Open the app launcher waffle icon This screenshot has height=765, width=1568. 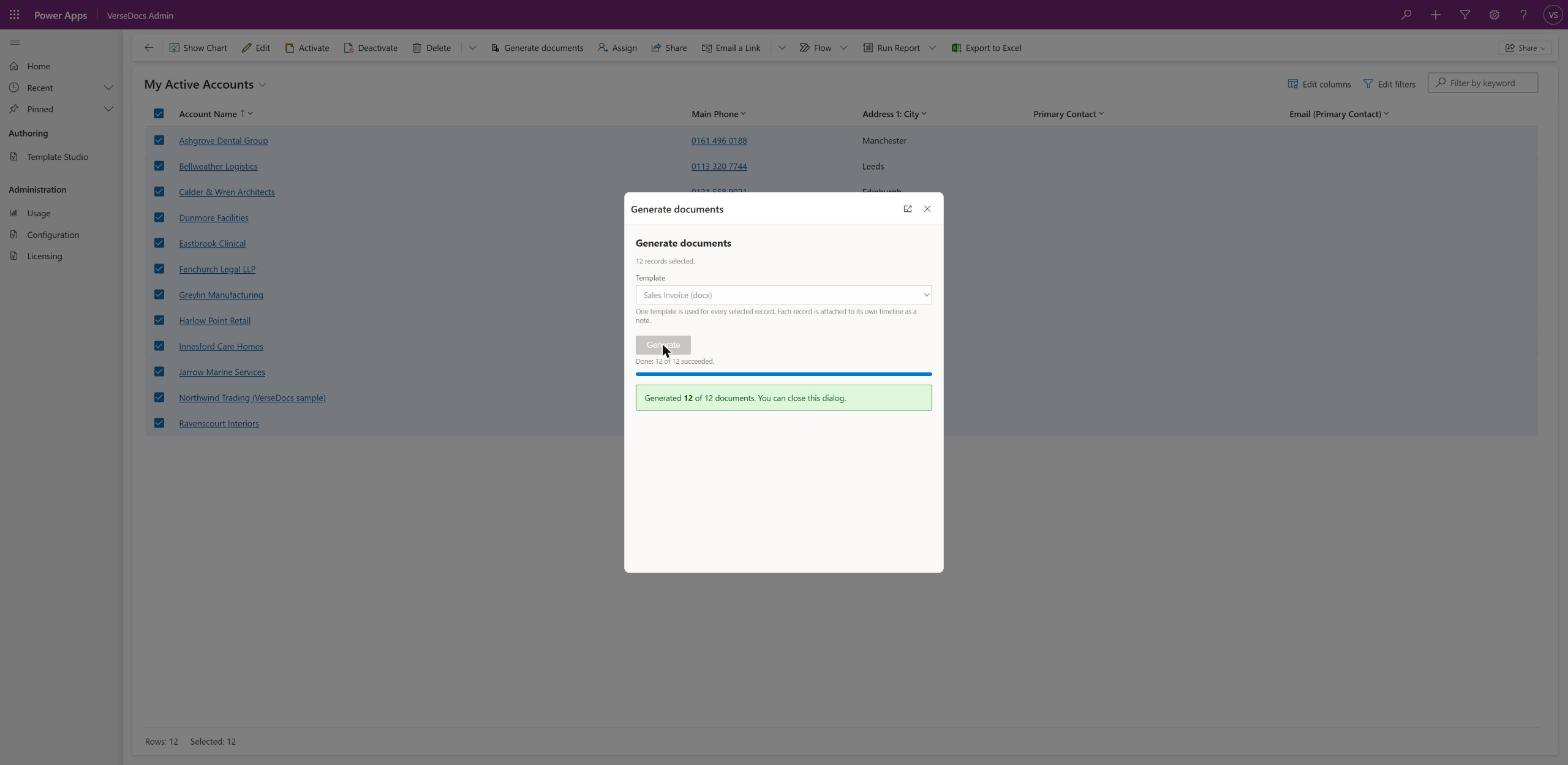14,15
